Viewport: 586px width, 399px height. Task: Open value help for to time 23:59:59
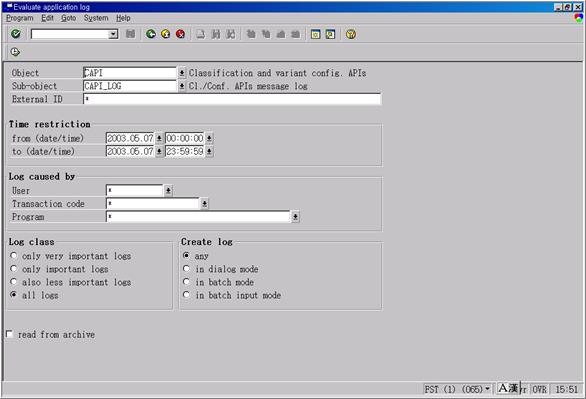[x=209, y=151]
